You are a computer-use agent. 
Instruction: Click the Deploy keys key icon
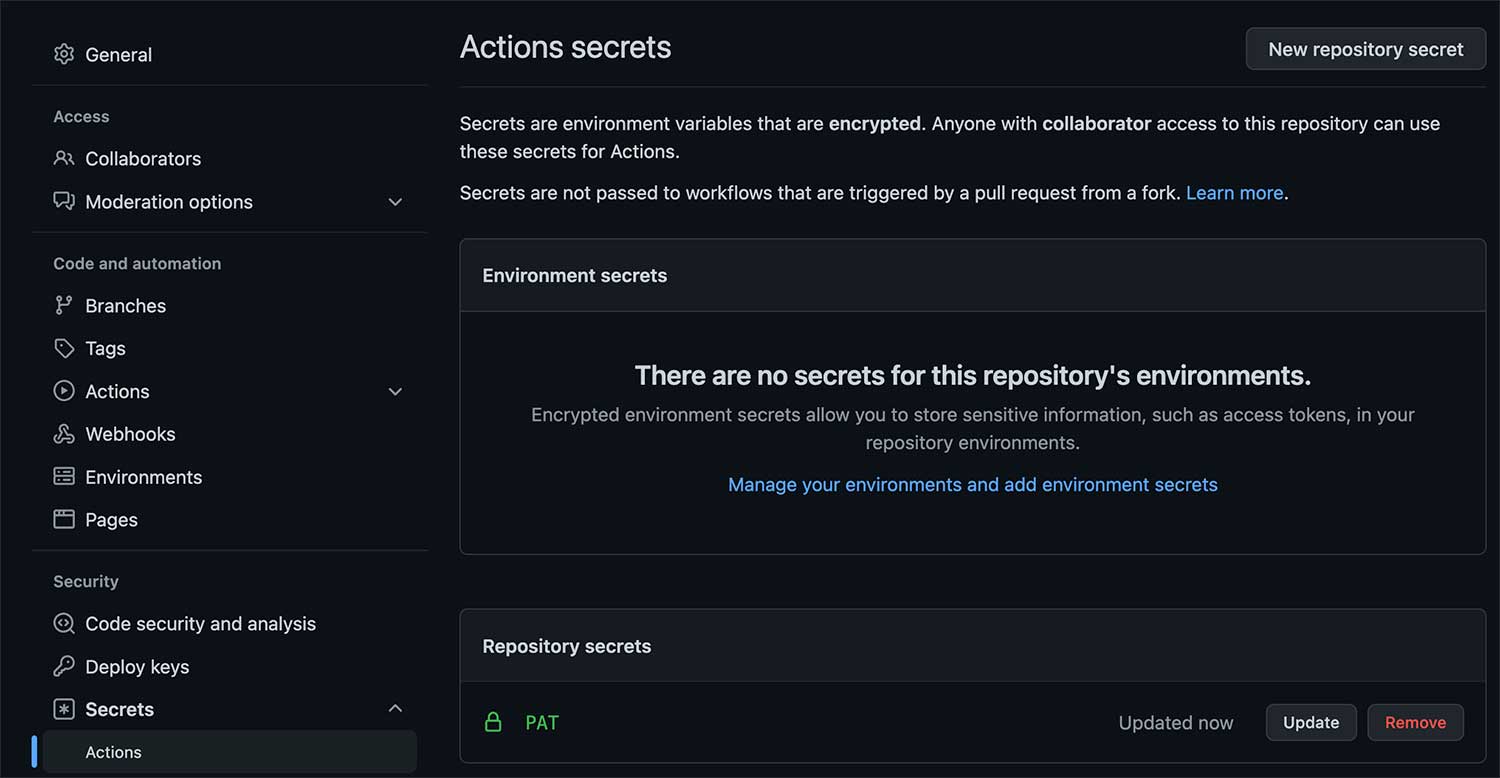pos(64,666)
